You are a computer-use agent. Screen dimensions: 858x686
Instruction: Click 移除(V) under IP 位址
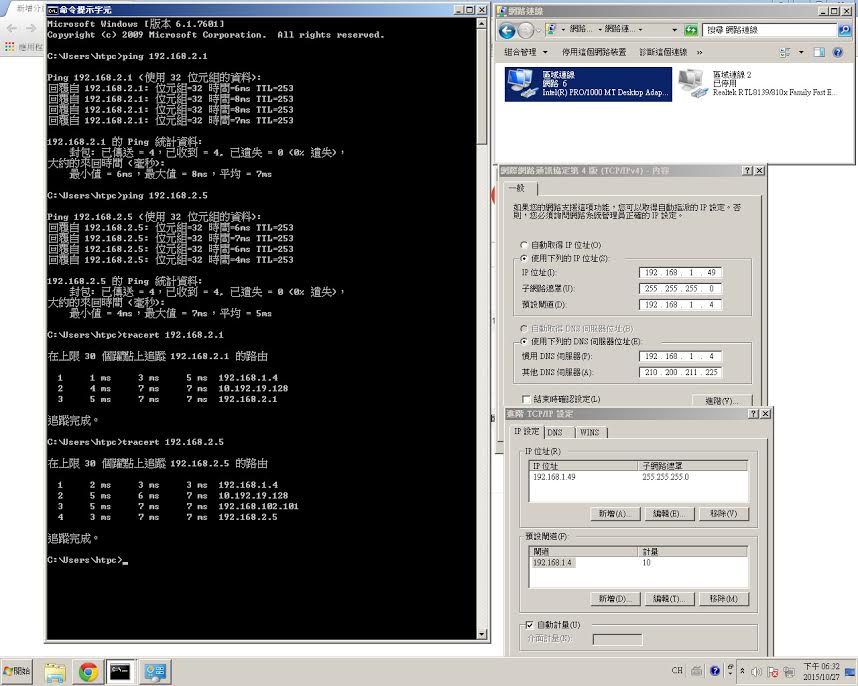point(723,514)
